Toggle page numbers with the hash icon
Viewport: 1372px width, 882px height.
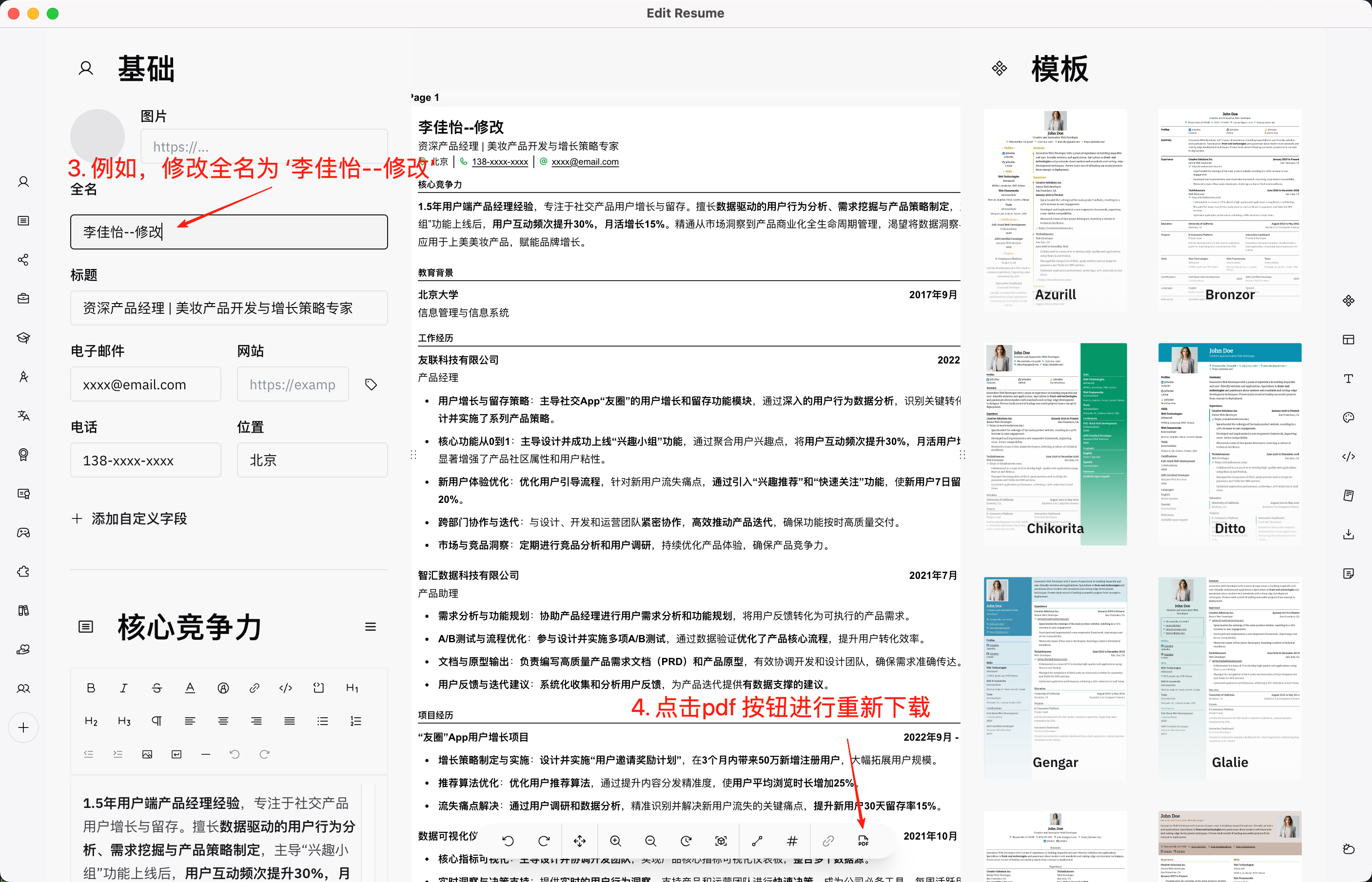(x=792, y=841)
